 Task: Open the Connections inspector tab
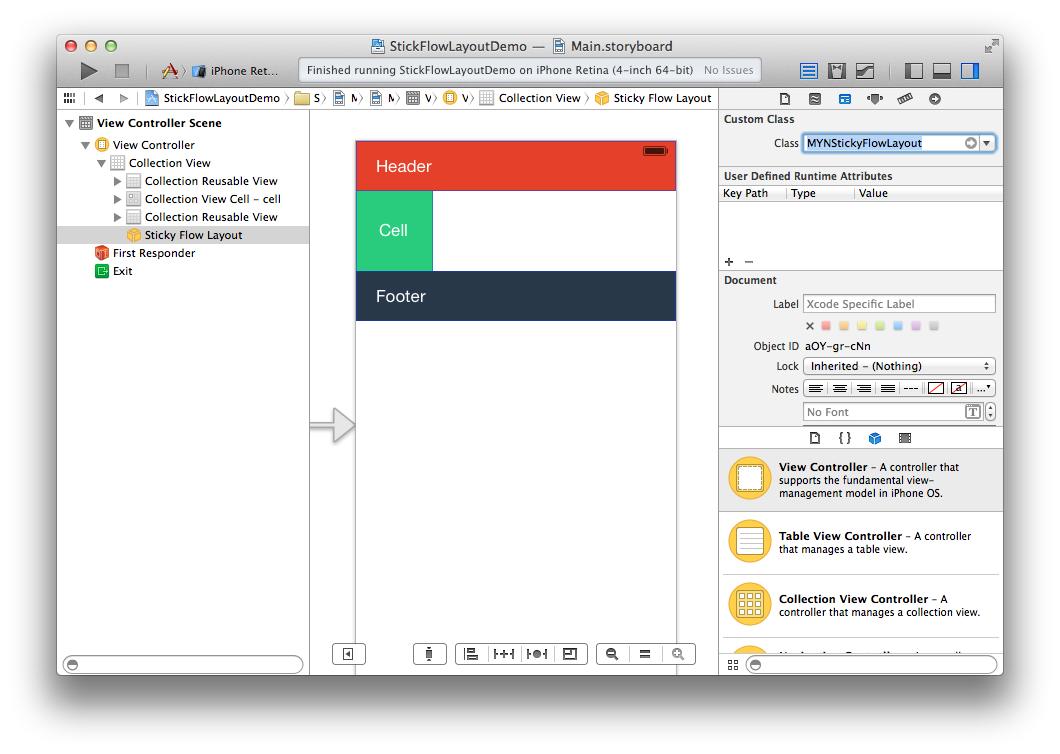pos(935,99)
